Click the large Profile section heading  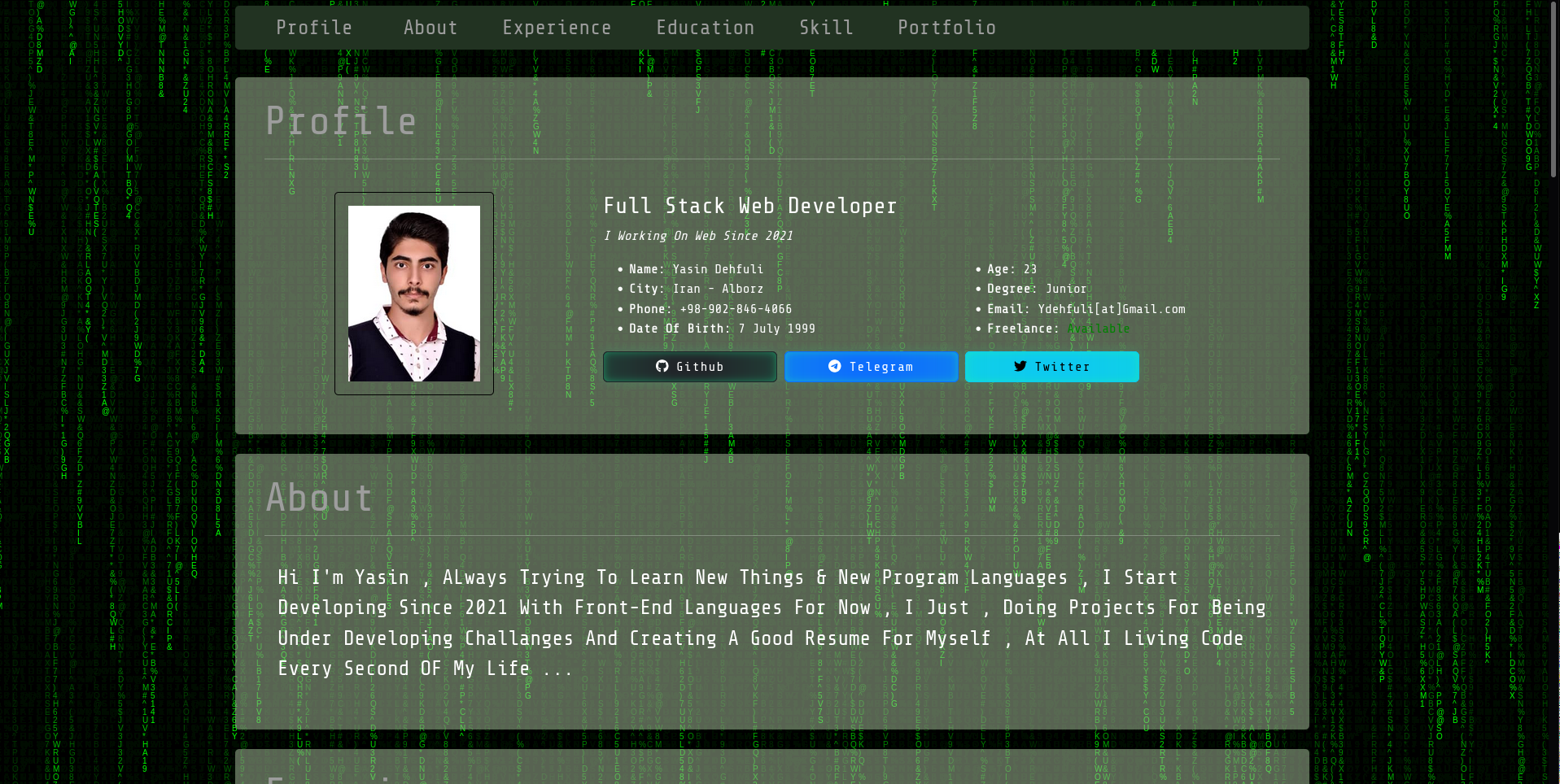tap(341, 121)
